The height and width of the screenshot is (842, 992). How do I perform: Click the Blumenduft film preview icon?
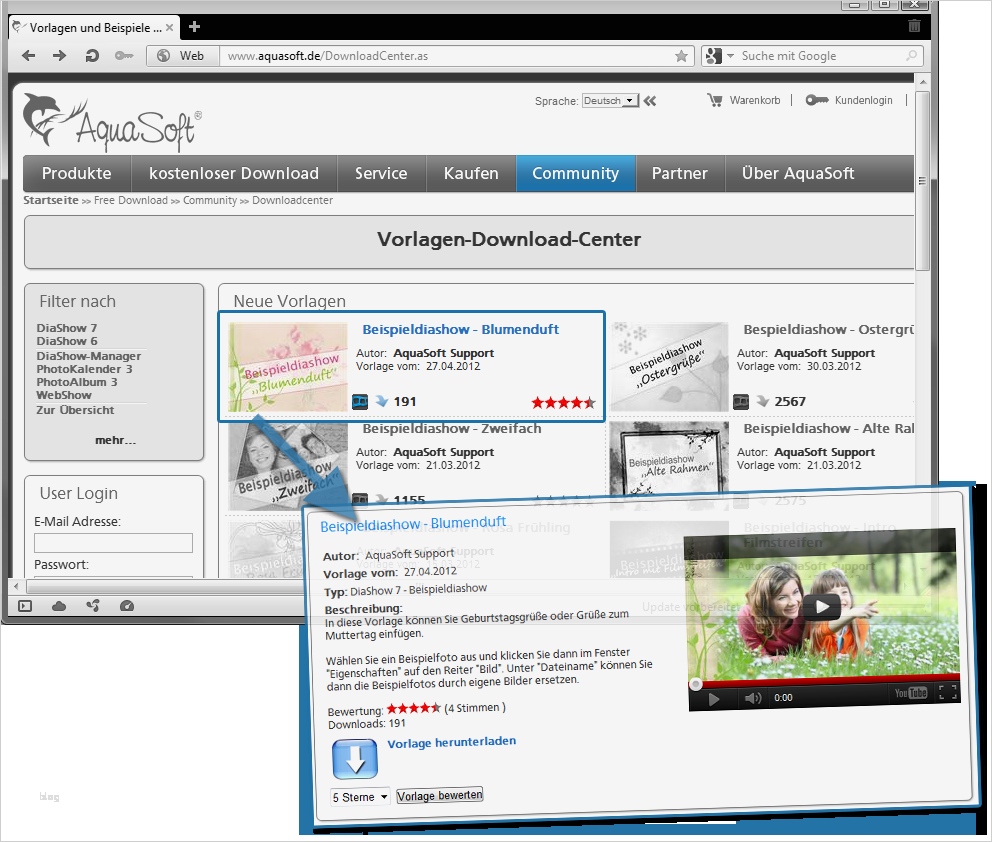click(x=360, y=402)
